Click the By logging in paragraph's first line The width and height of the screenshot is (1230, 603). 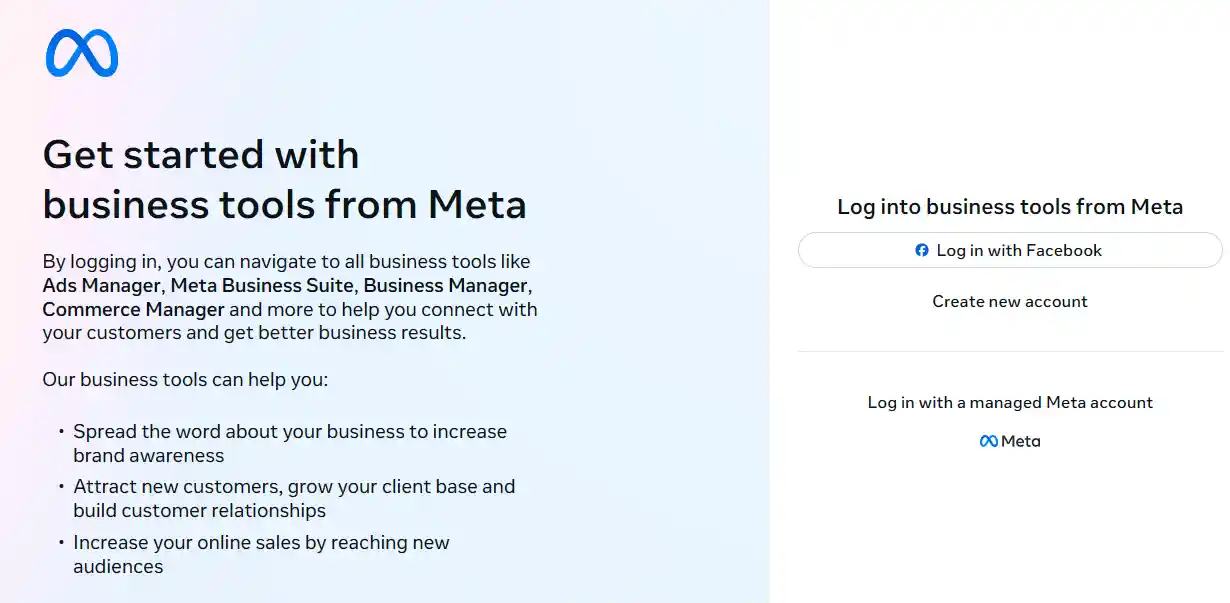tap(286, 262)
